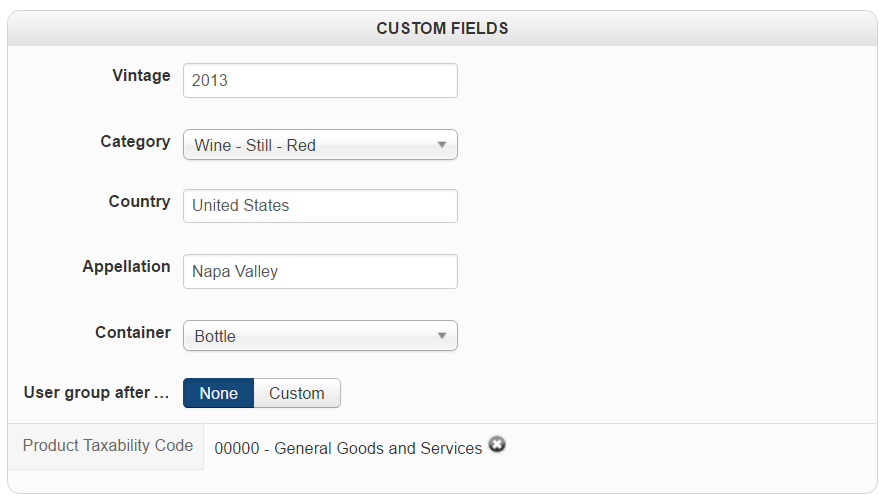The height and width of the screenshot is (502, 887).
Task: Click the Custom Fields panel header
Action: [442, 29]
